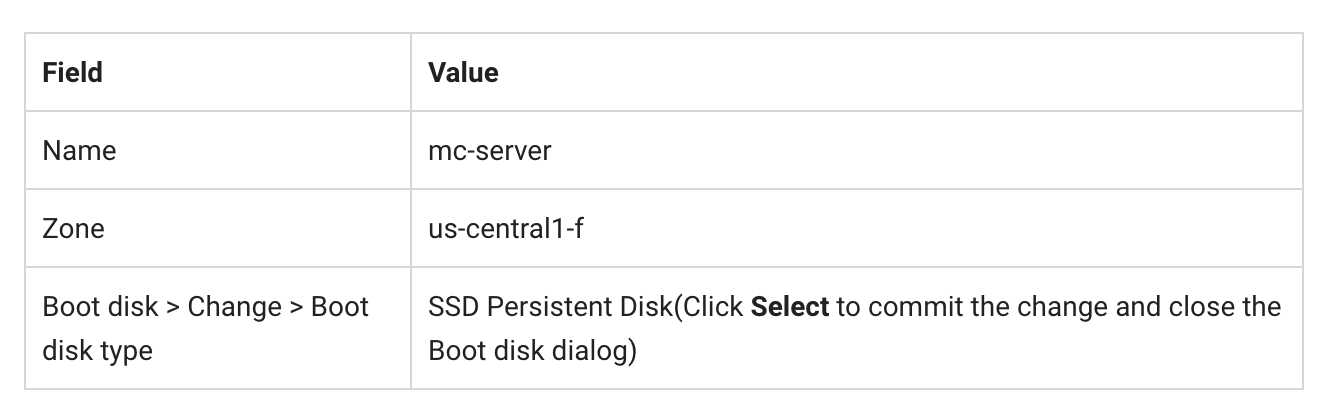Click the mc-server value text

pyautogui.click(x=489, y=151)
